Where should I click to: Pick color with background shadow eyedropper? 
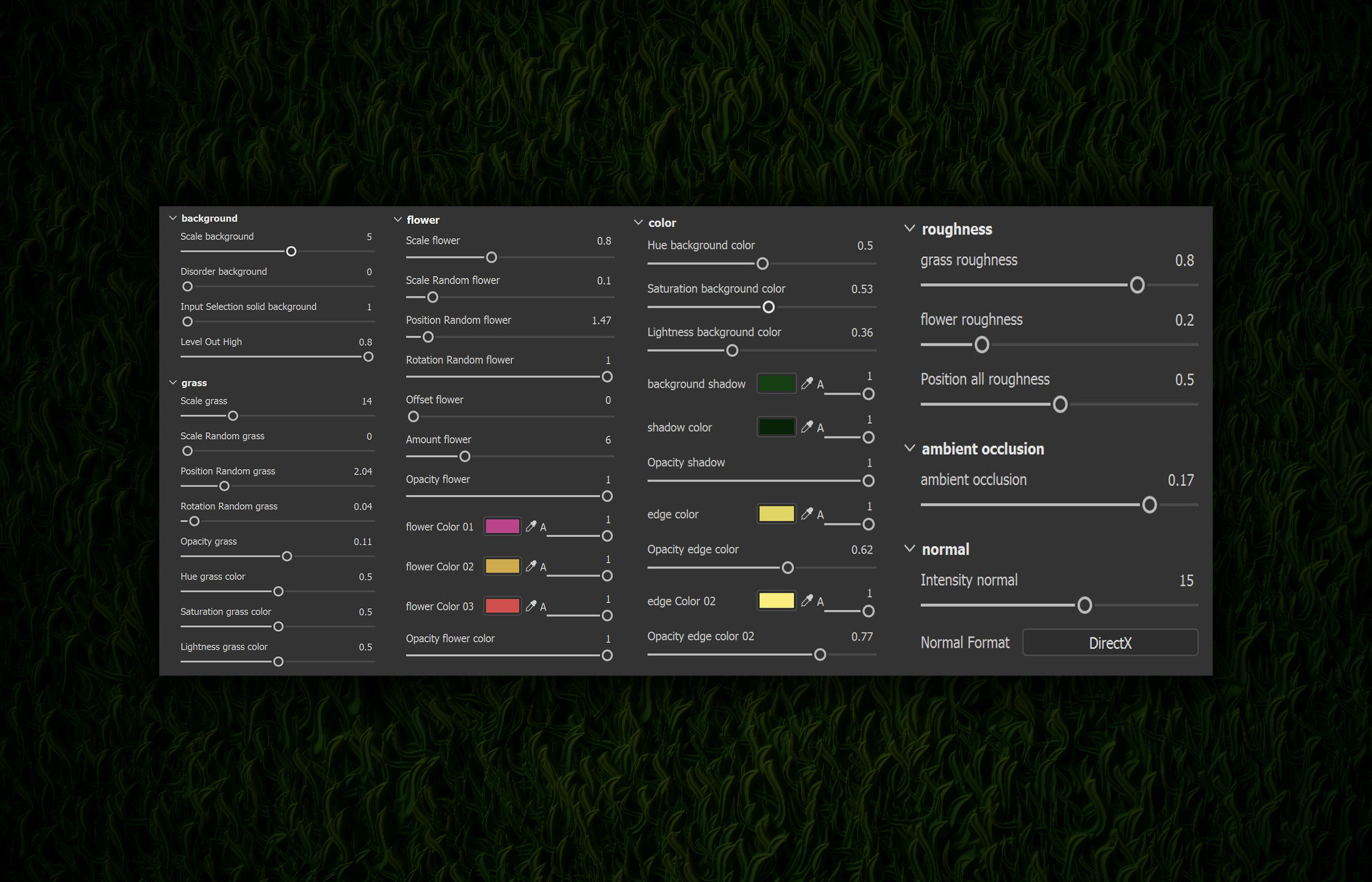click(x=807, y=383)
